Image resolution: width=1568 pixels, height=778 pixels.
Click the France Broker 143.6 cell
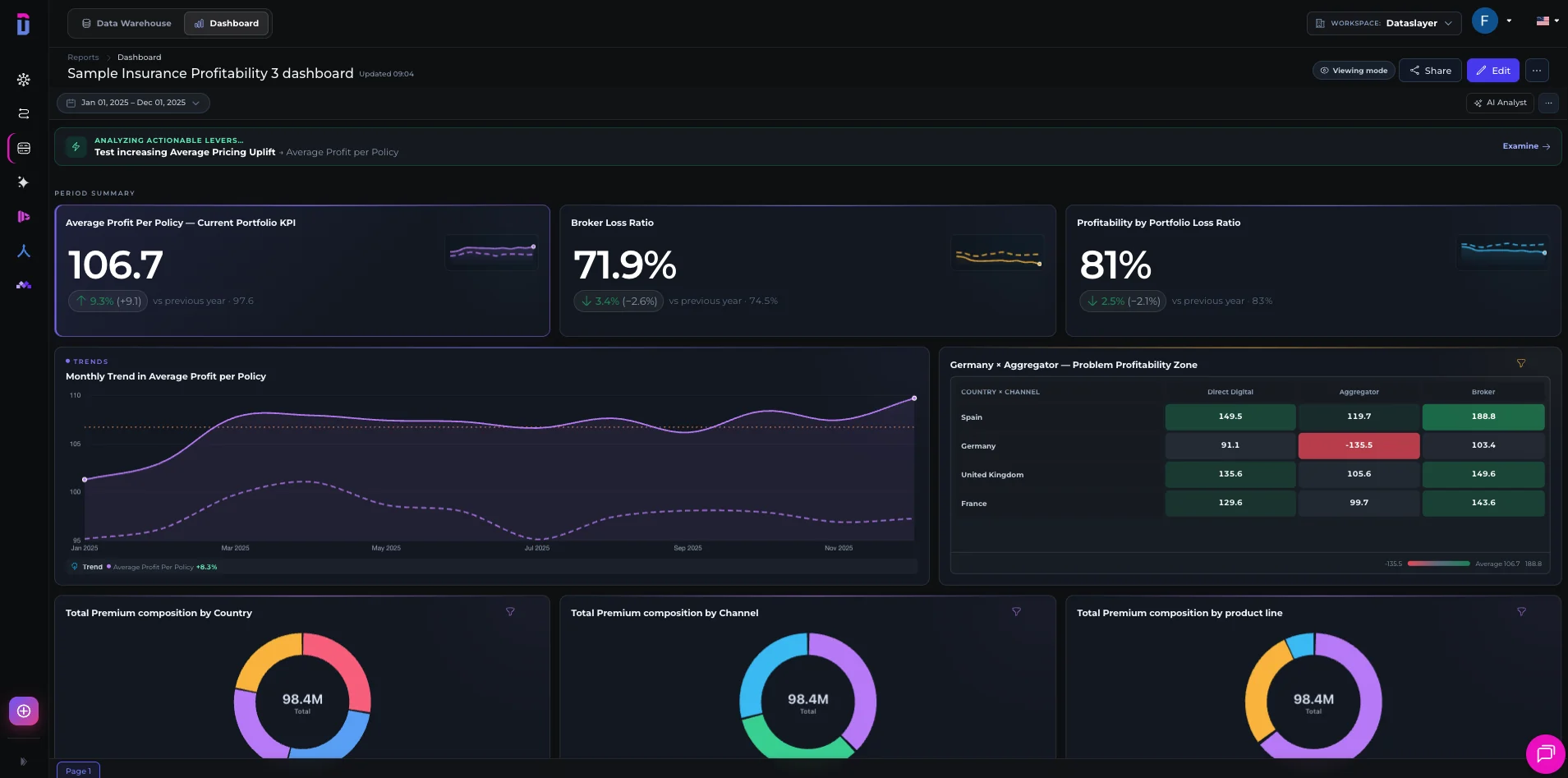point(1483,503)
